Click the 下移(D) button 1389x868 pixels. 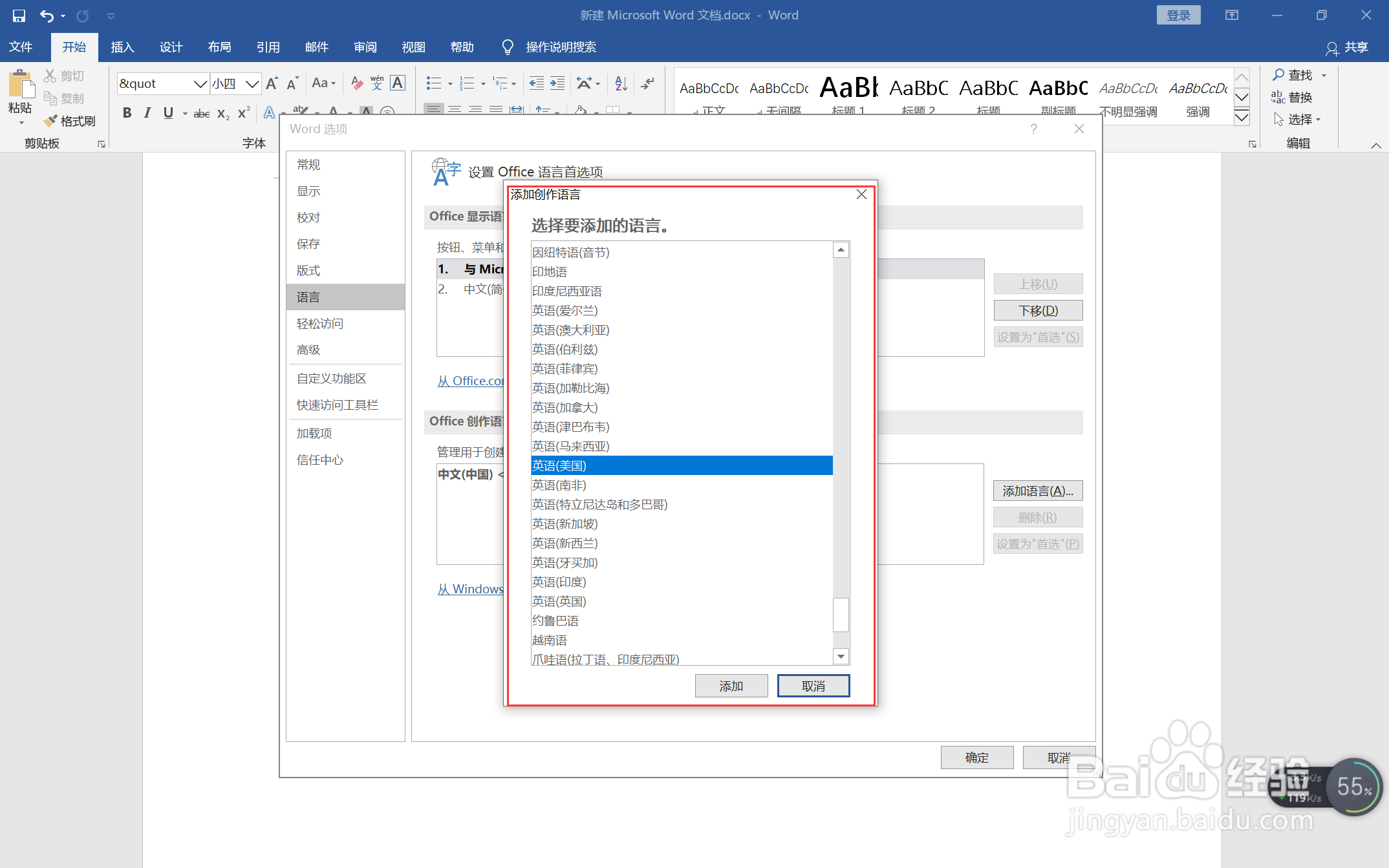click(x=1038, y=310)
